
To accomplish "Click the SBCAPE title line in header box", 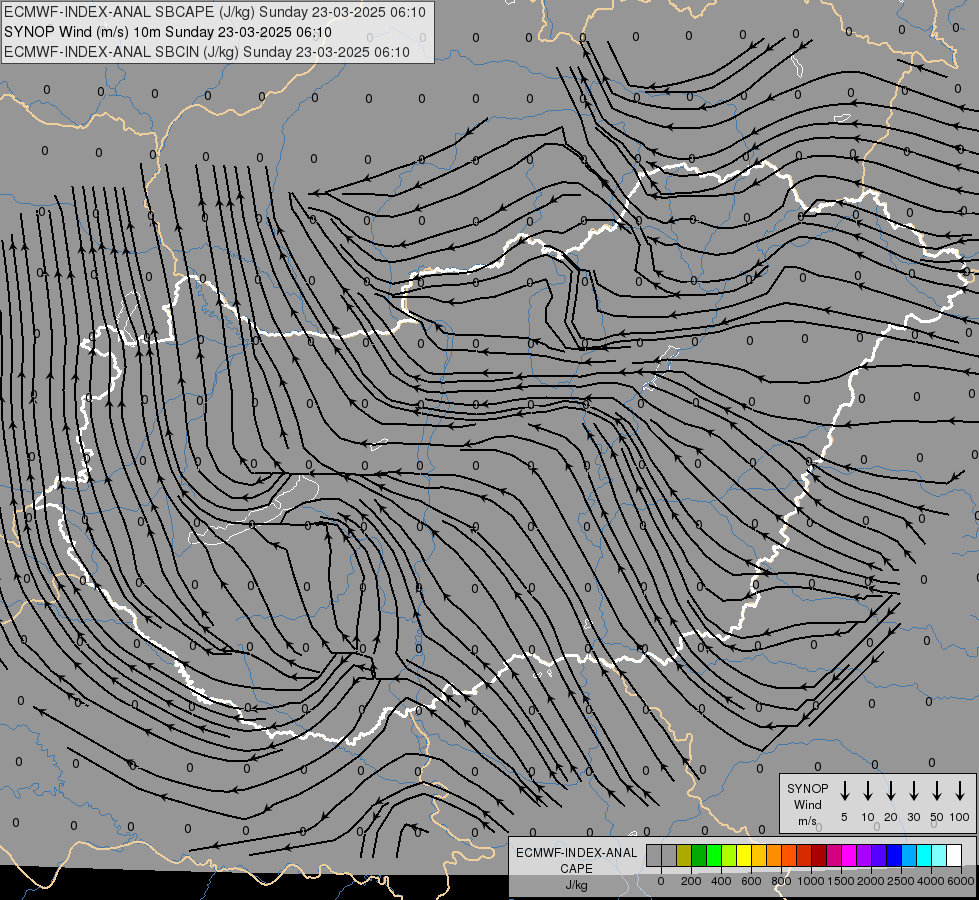I will click(215, 12).
